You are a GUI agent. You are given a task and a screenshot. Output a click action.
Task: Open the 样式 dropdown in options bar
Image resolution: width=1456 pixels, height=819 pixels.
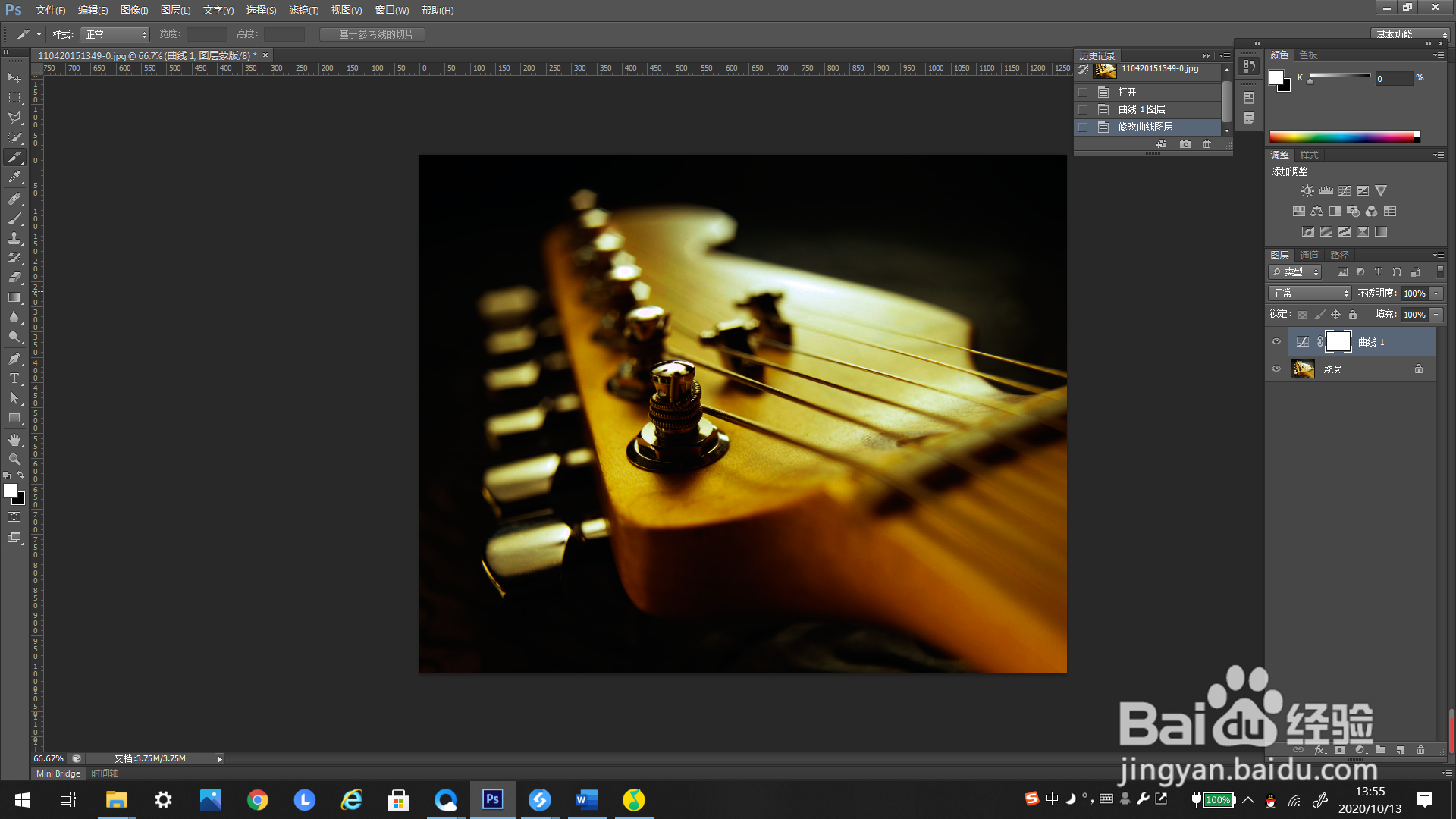click(115, 35)
